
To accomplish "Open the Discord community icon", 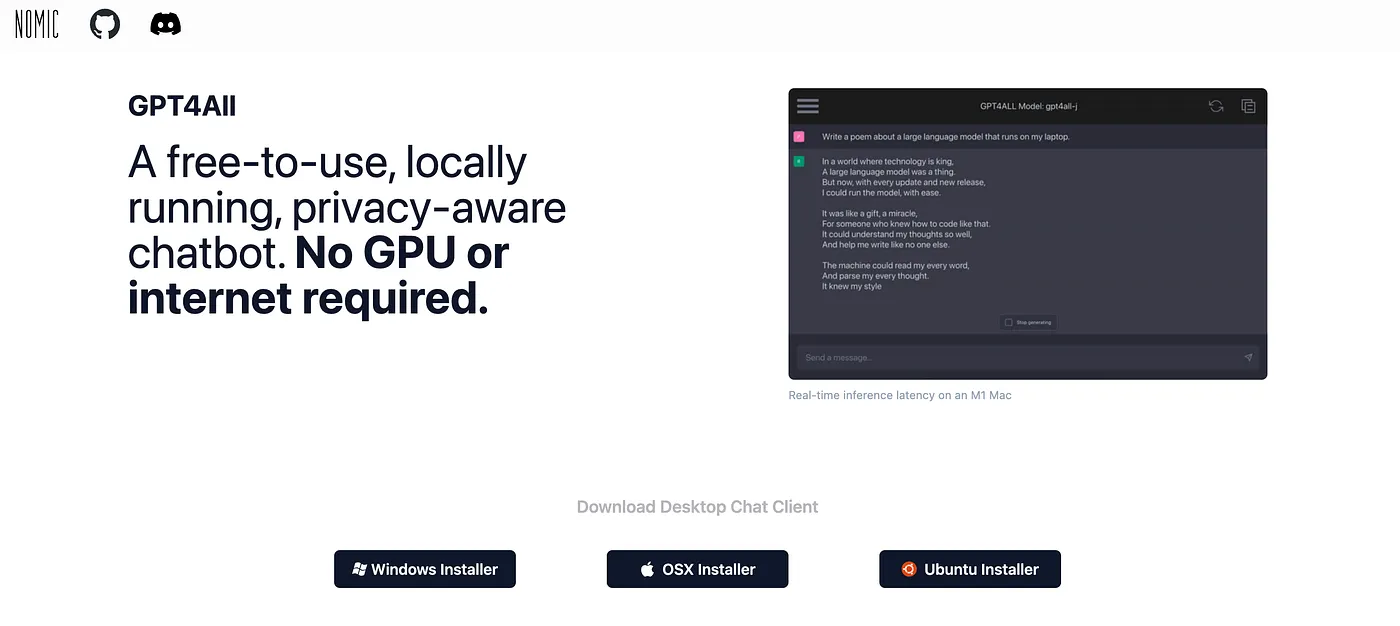I will click(166, 24).
